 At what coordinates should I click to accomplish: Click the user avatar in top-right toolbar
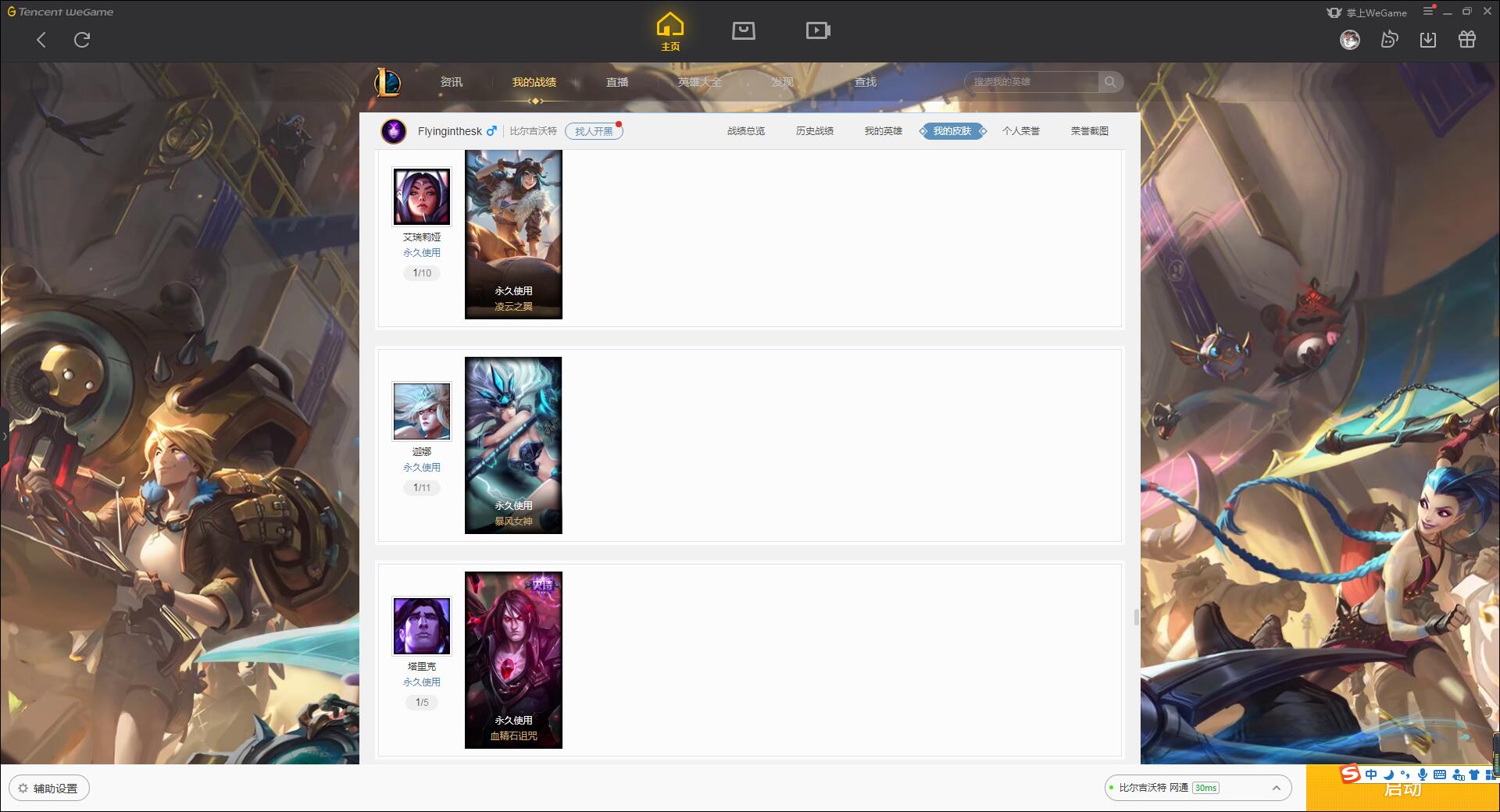pyautogui.click(x=1349, y=40)
